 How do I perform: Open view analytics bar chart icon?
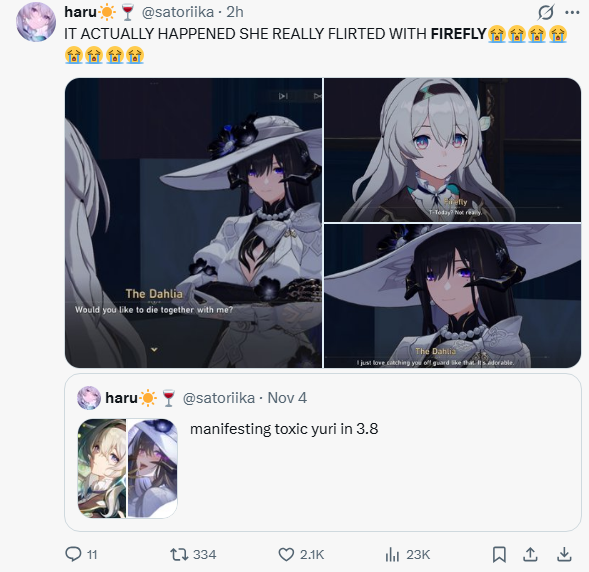(x=392, y=554)
